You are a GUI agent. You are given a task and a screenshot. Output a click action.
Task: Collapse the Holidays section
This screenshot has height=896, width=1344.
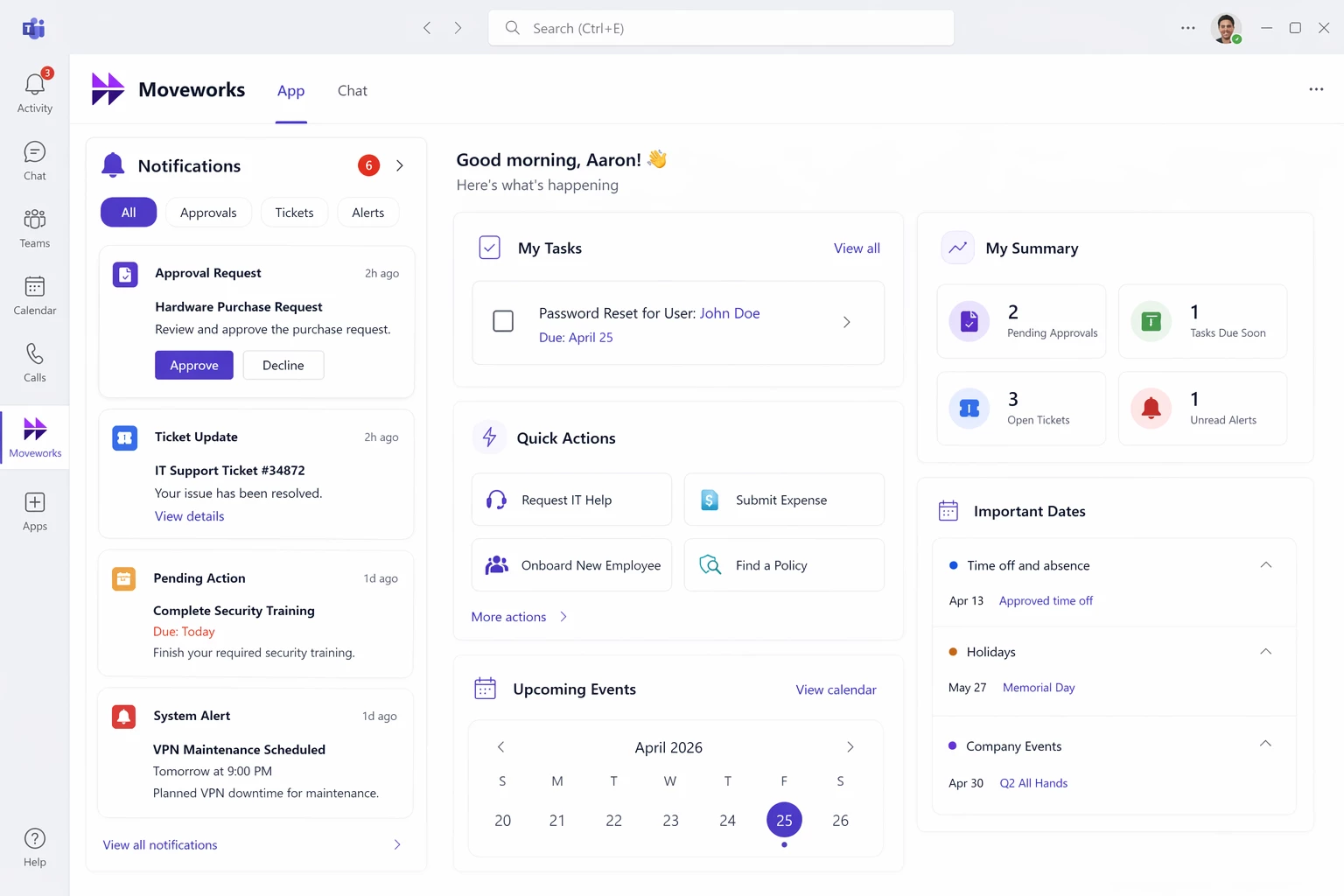click(1265, 652)
